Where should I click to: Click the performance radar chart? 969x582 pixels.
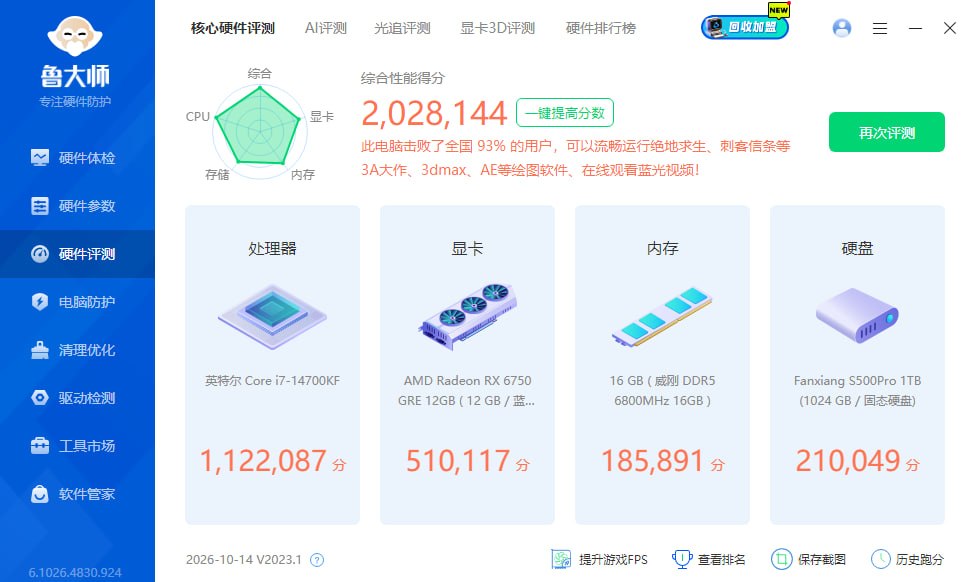[260, 130]
